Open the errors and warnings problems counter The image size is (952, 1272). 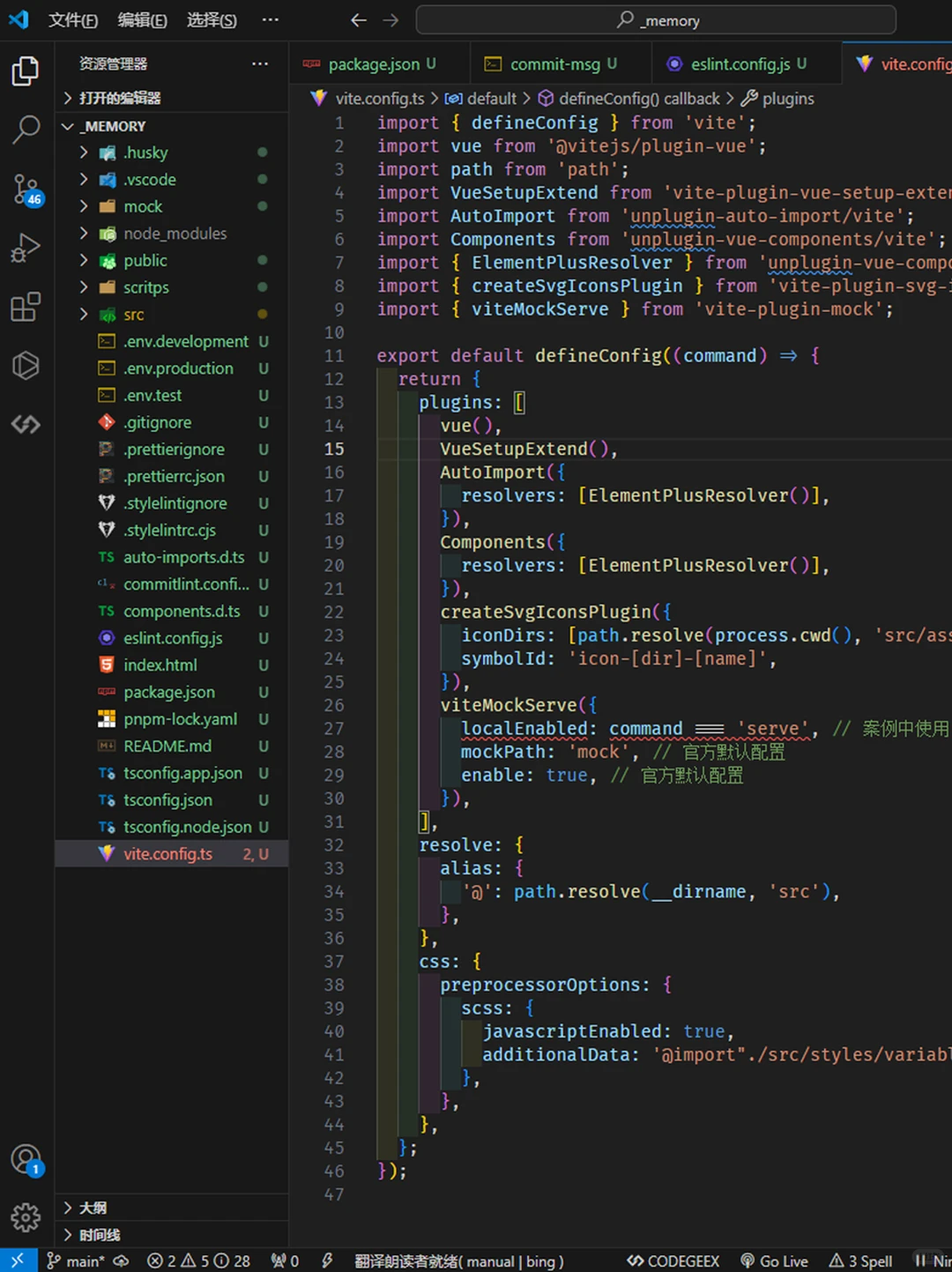(x=198, y=1261)
